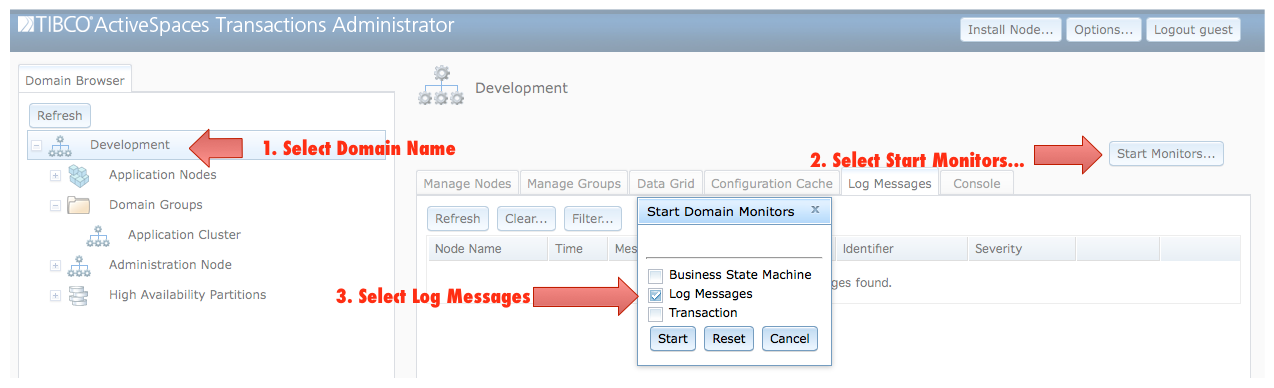
Task: Click the Development gears header icon
Action: [441, 86]
